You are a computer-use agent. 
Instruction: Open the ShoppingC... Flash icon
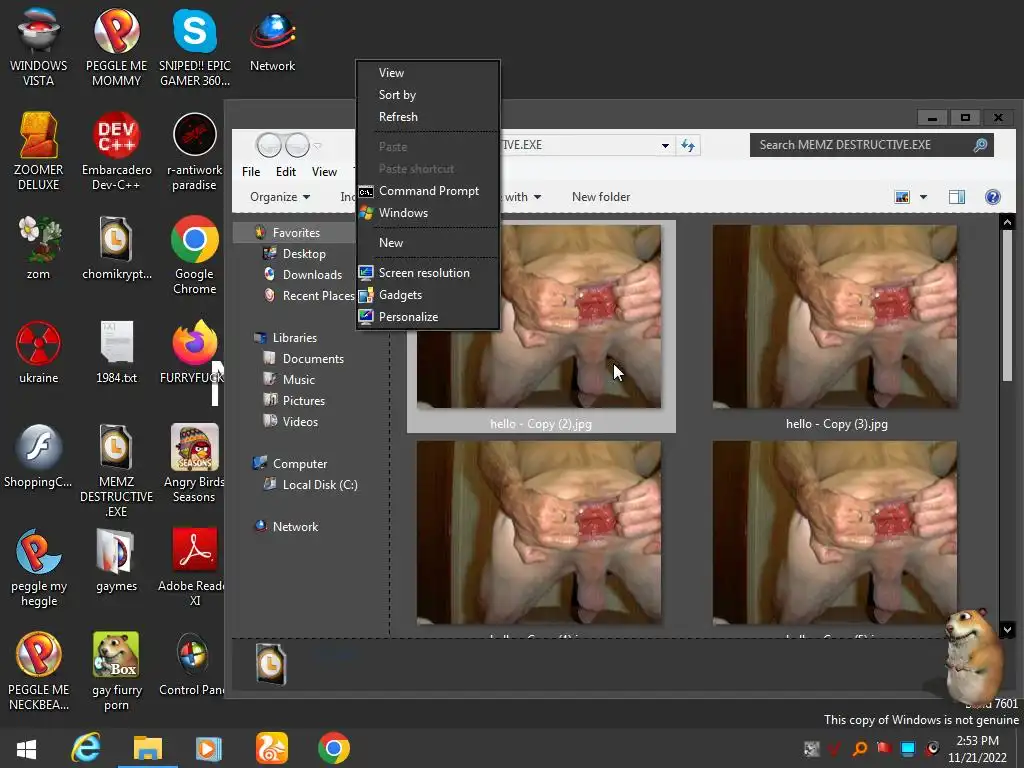(39, 456)
